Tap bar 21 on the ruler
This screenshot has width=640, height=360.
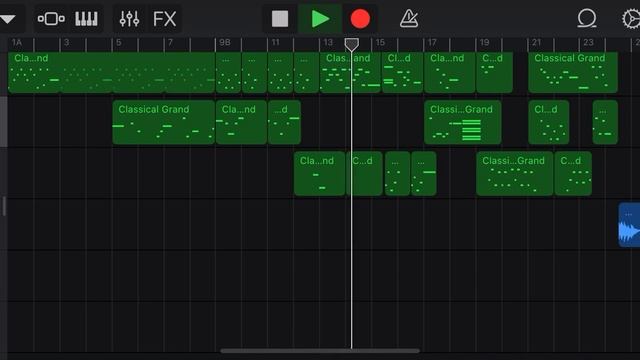click(x=536, y=42)
